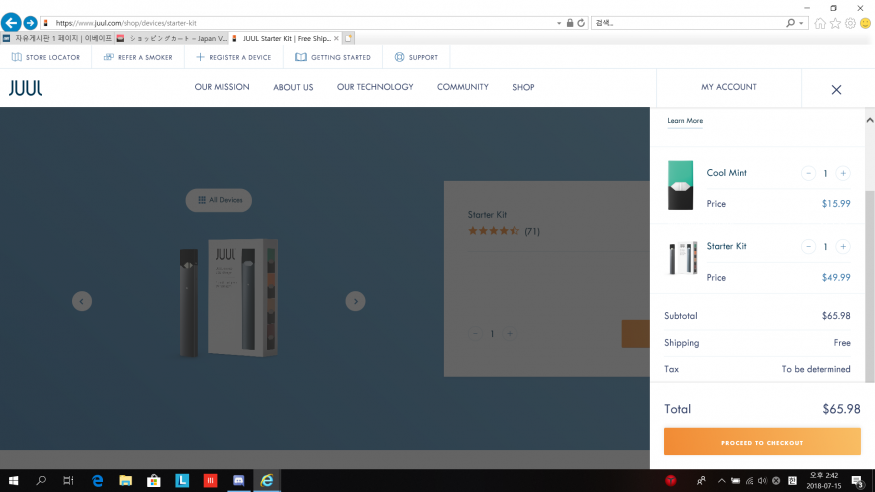
Task: Show previous product image with left arrow
Action: (x=82, y=301)
